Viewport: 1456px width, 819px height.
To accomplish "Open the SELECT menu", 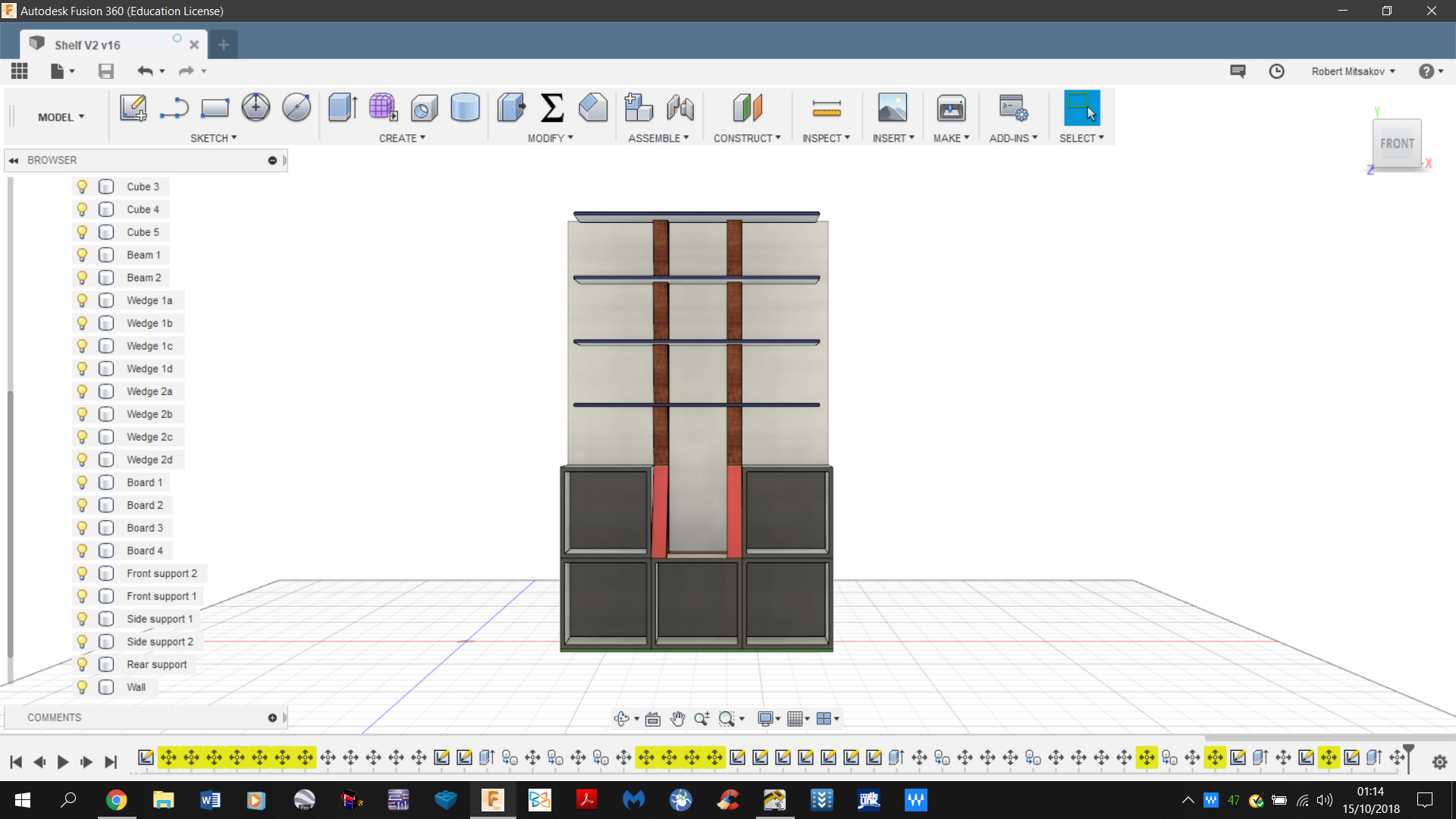I will pos(1081,138).
